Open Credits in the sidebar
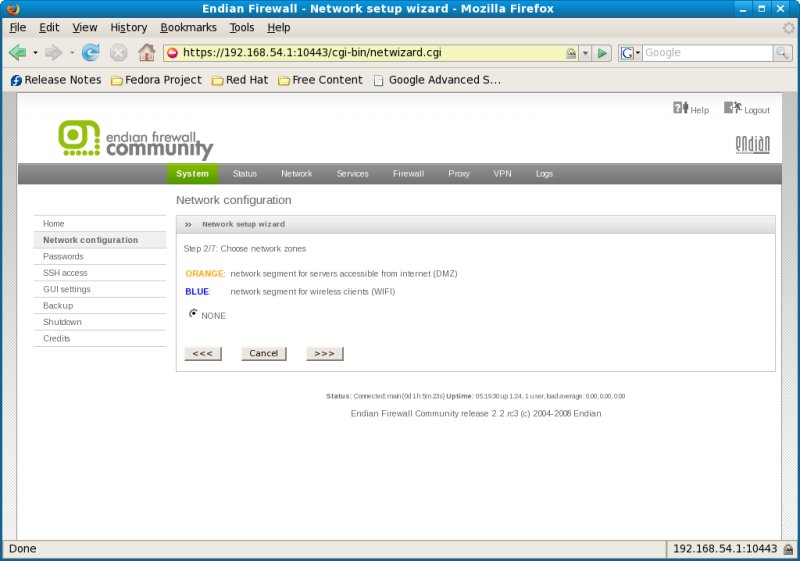The height and width of the screenshot is (561, 800). pos(100,339)
